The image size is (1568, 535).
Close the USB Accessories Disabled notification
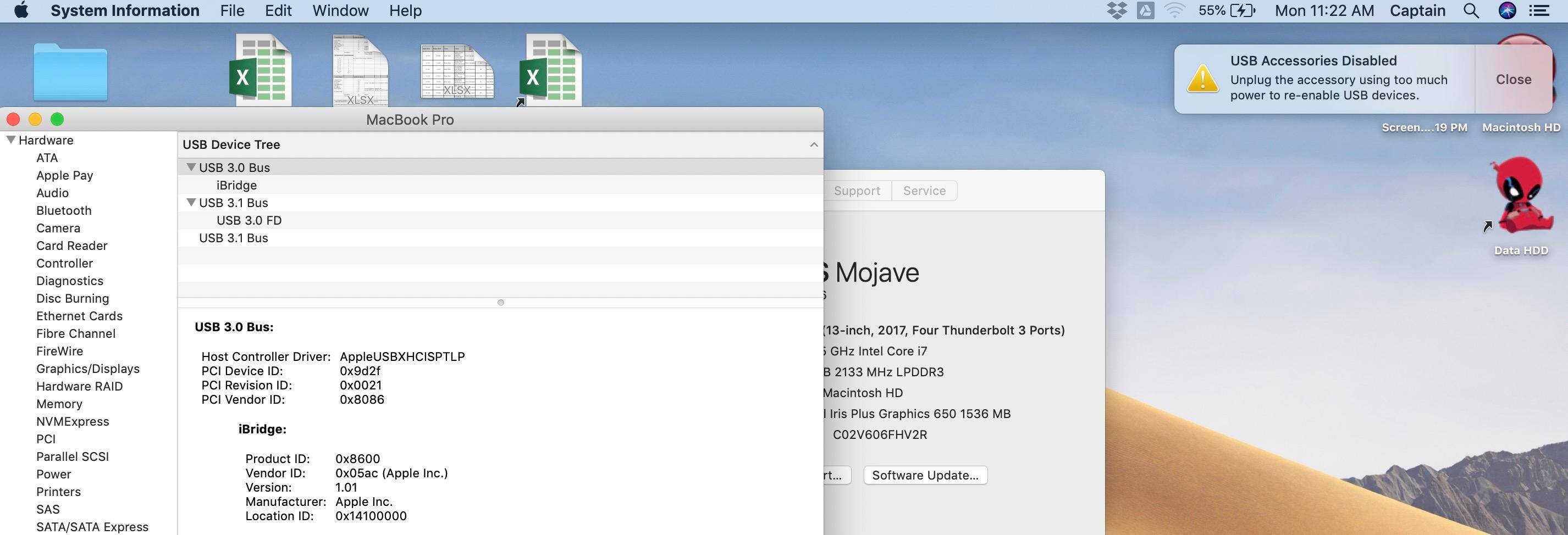coord(1513,79)
